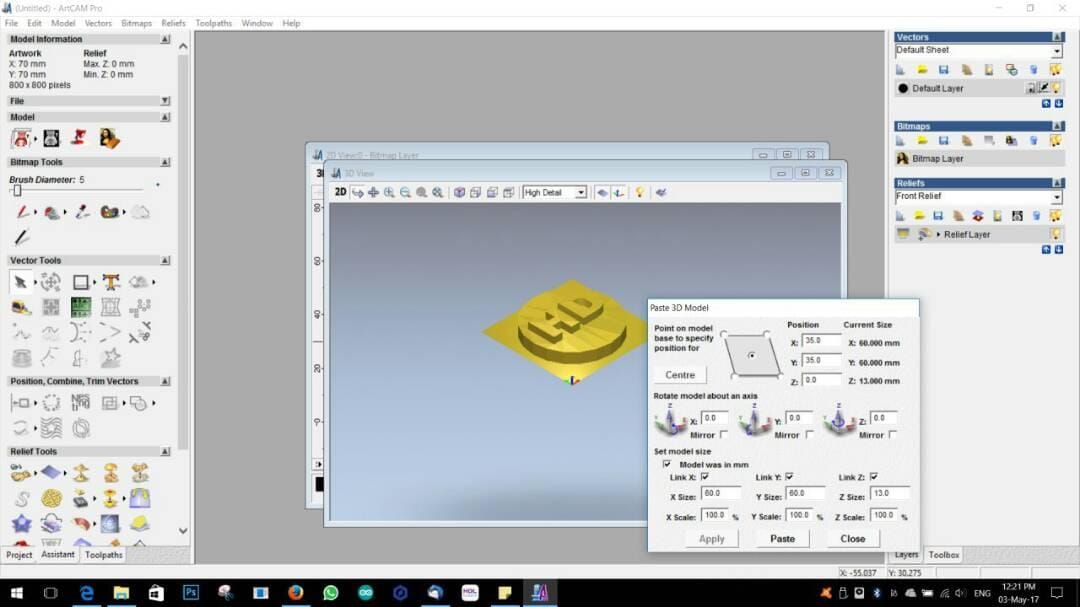Screen dimensions: 1080x607
Task: Open the Mona Lisa image model icon
Action: pyautogui.click(x=109, y=138)
